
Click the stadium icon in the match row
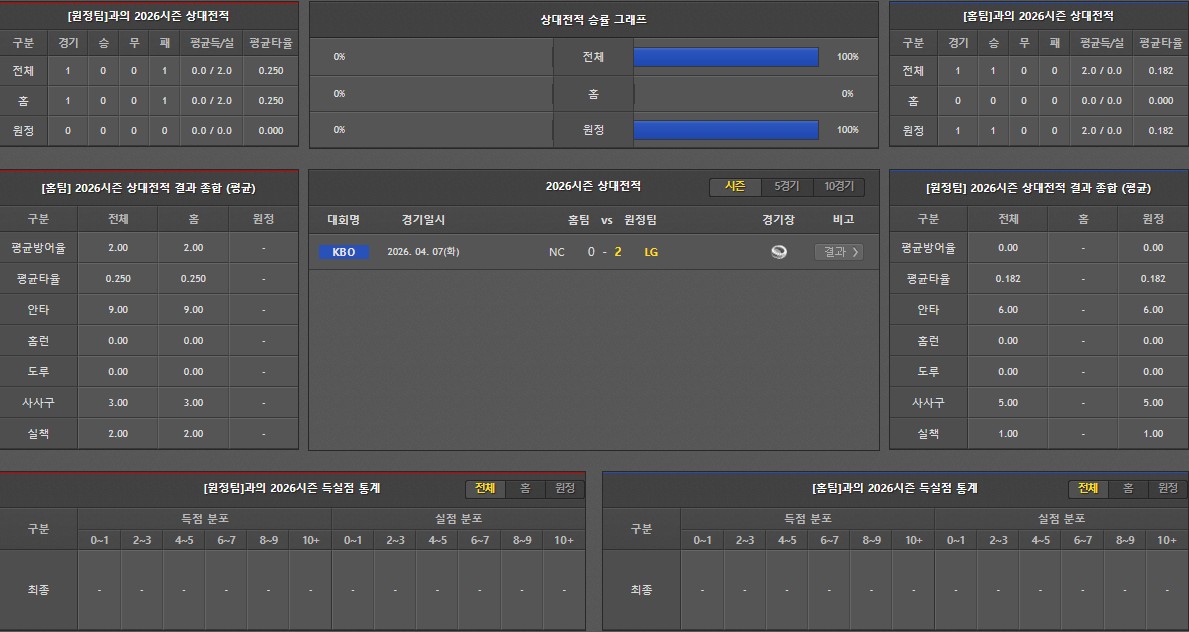point(779,252)
